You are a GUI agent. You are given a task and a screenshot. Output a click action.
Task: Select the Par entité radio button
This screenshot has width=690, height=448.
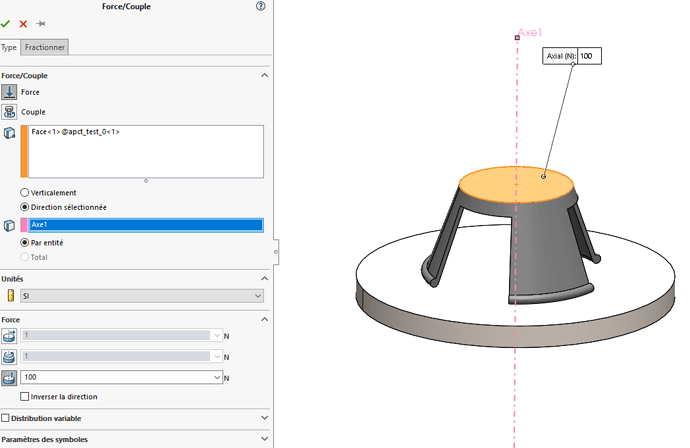pos(25,242)
